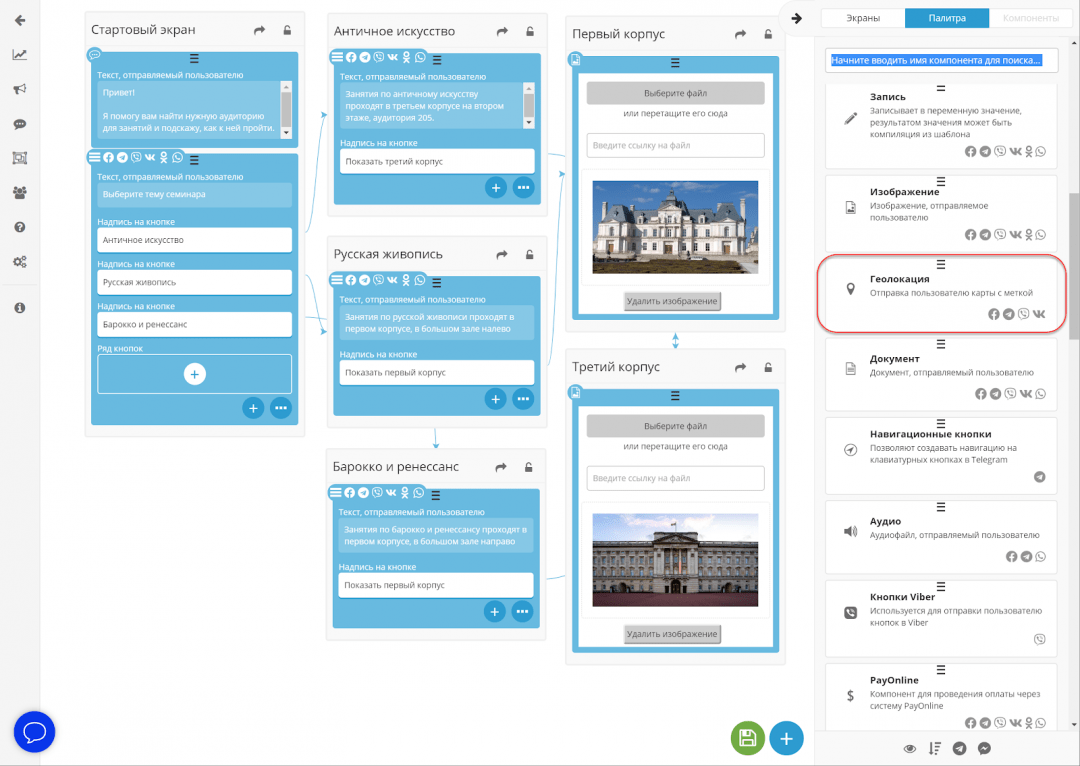Toggle the lock on Стартовый экран
Viewport: 1080px width, 766px height.
287,31
